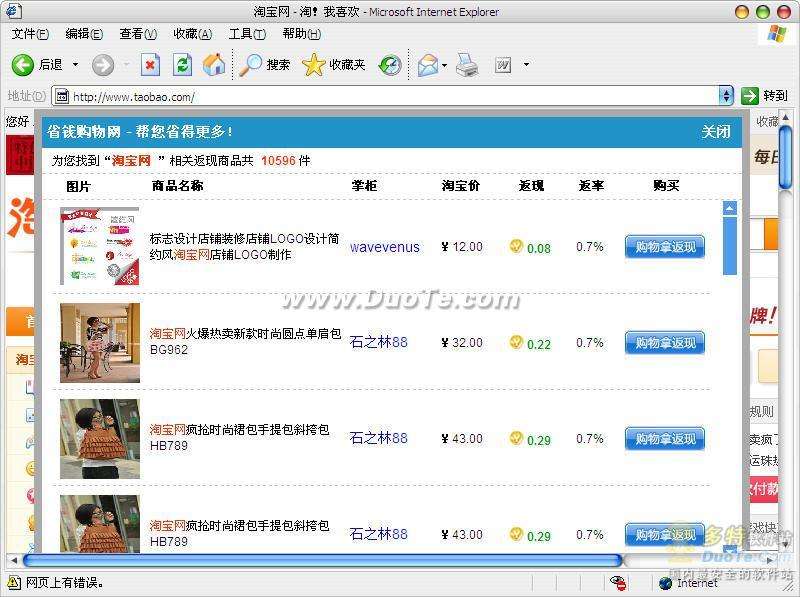Click the result count 10596
Screen dimensions: 800x597
(x=278, y=161)
